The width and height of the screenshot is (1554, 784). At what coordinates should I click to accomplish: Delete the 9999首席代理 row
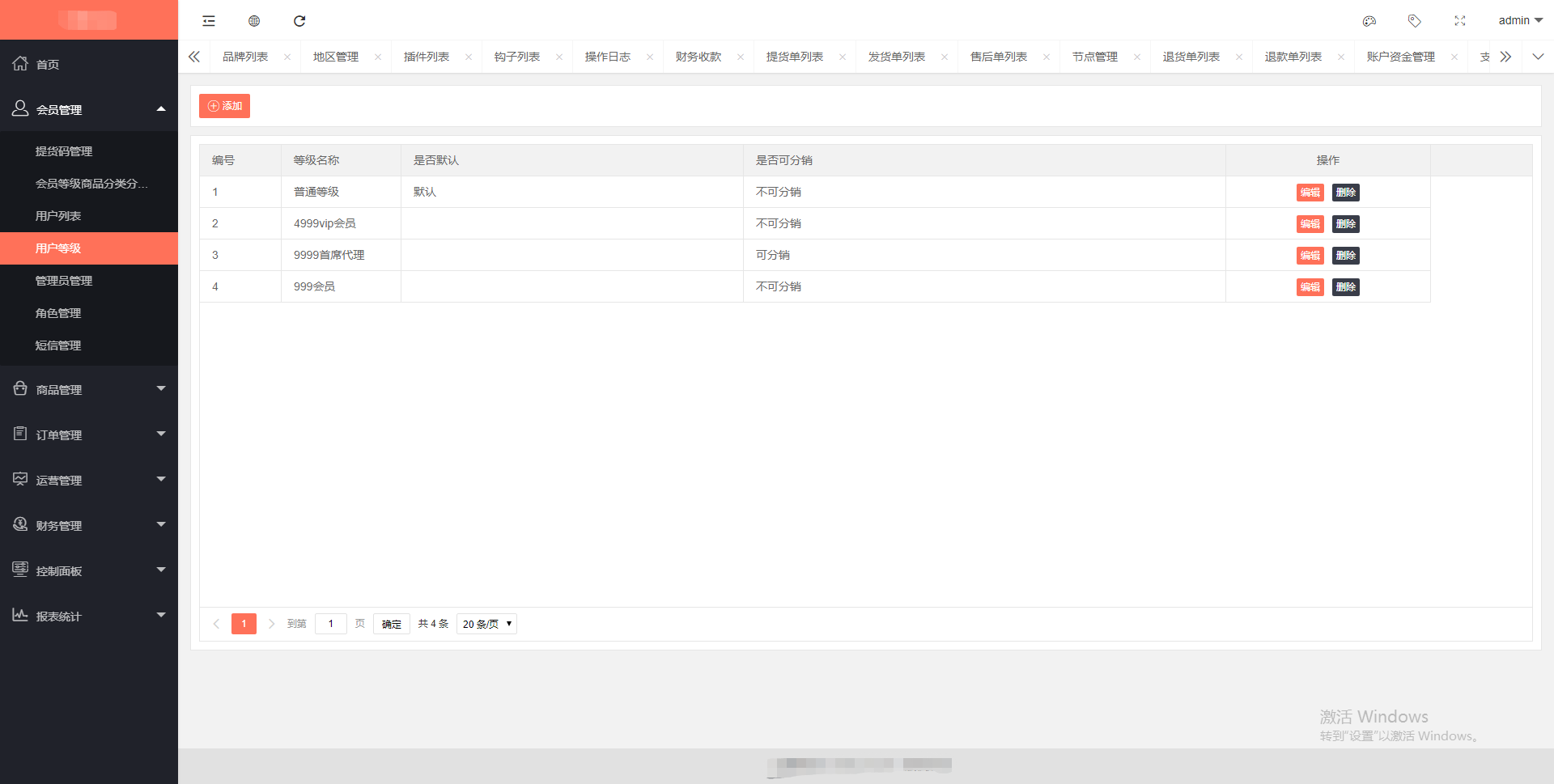click(1346, 256)
